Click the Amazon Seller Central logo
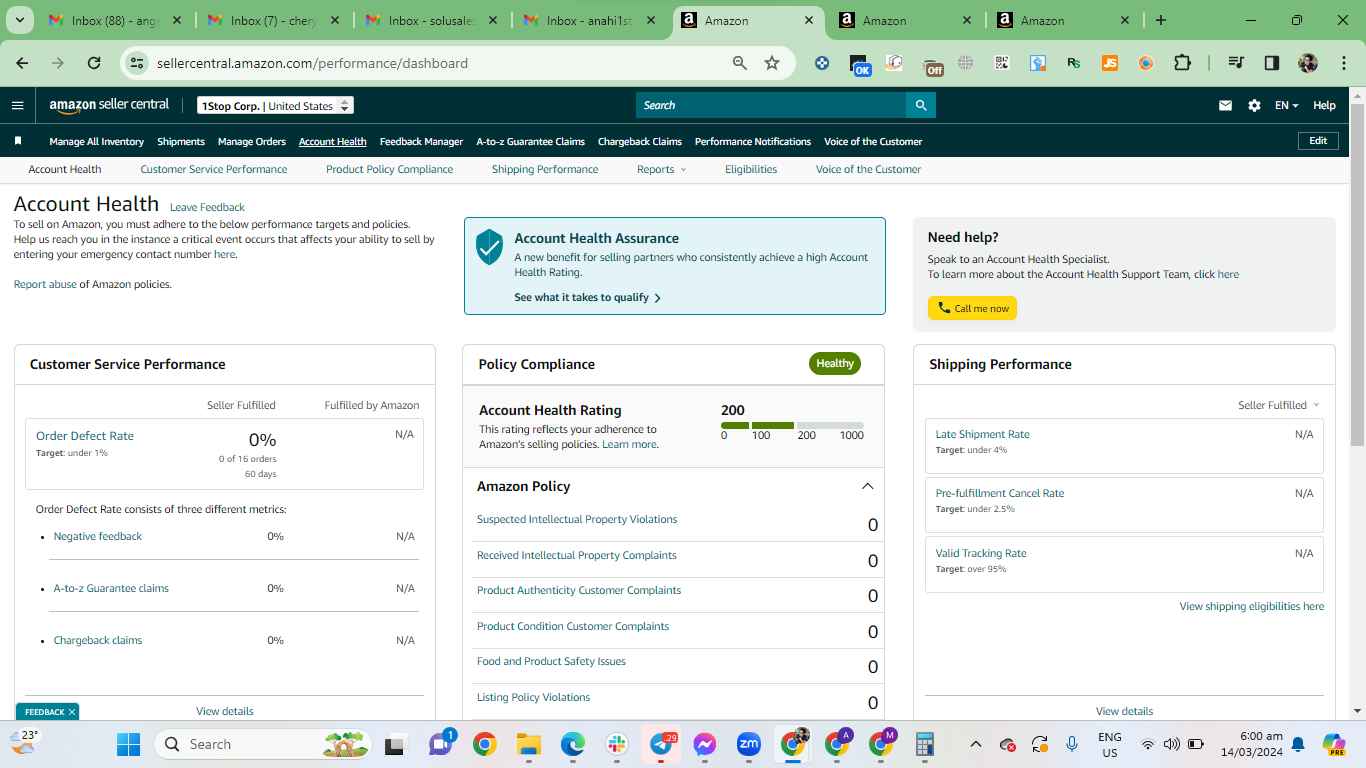Image resolution: width=1366 pixels, height=768 pixels. pos(109,105)
